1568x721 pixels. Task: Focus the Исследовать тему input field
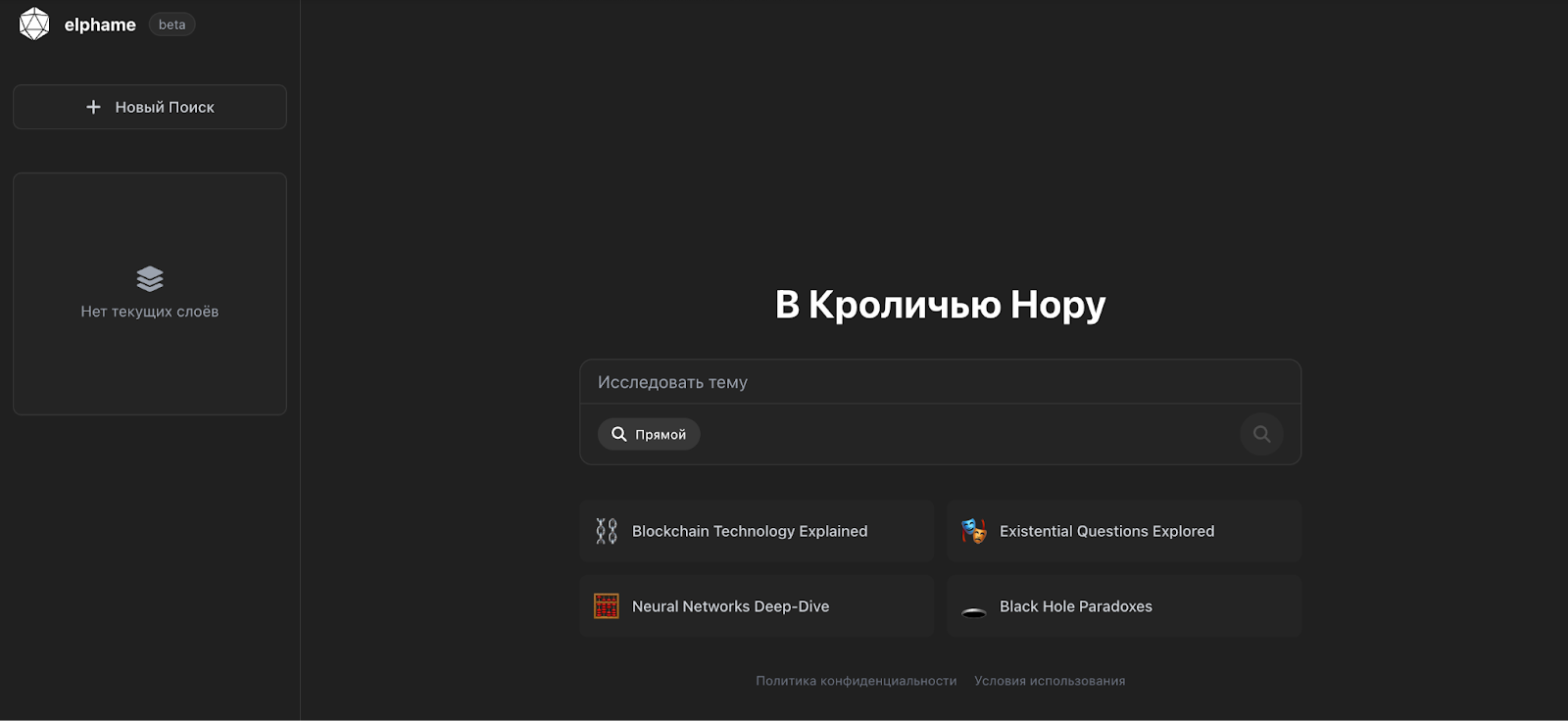939,382
